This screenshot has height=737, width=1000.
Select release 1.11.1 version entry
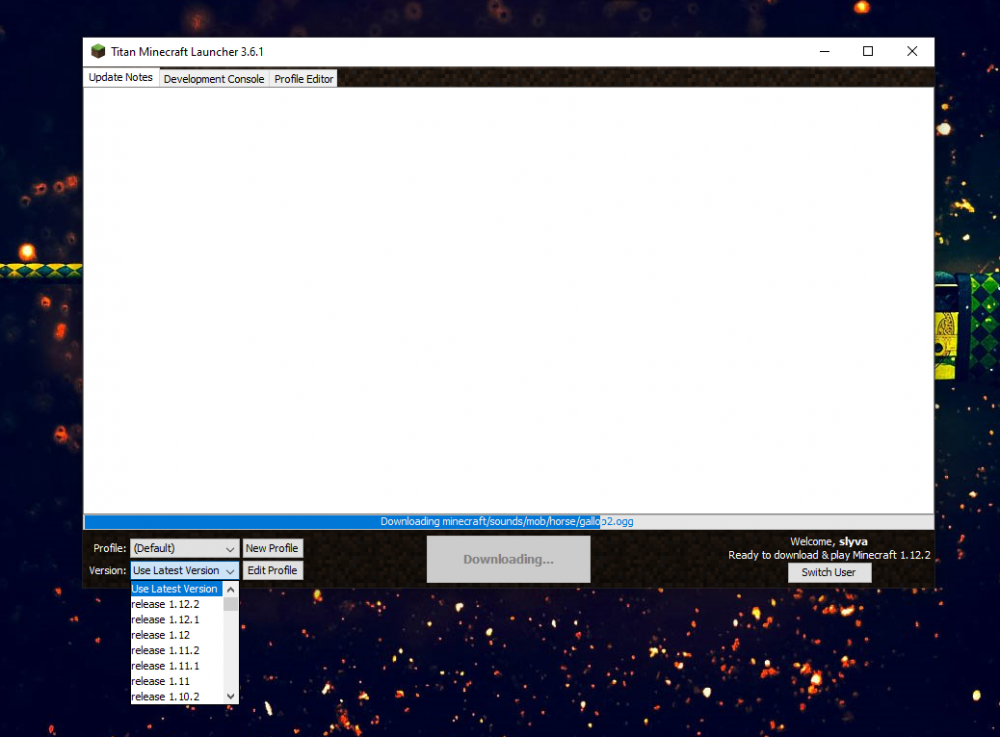tap(177, 666)
